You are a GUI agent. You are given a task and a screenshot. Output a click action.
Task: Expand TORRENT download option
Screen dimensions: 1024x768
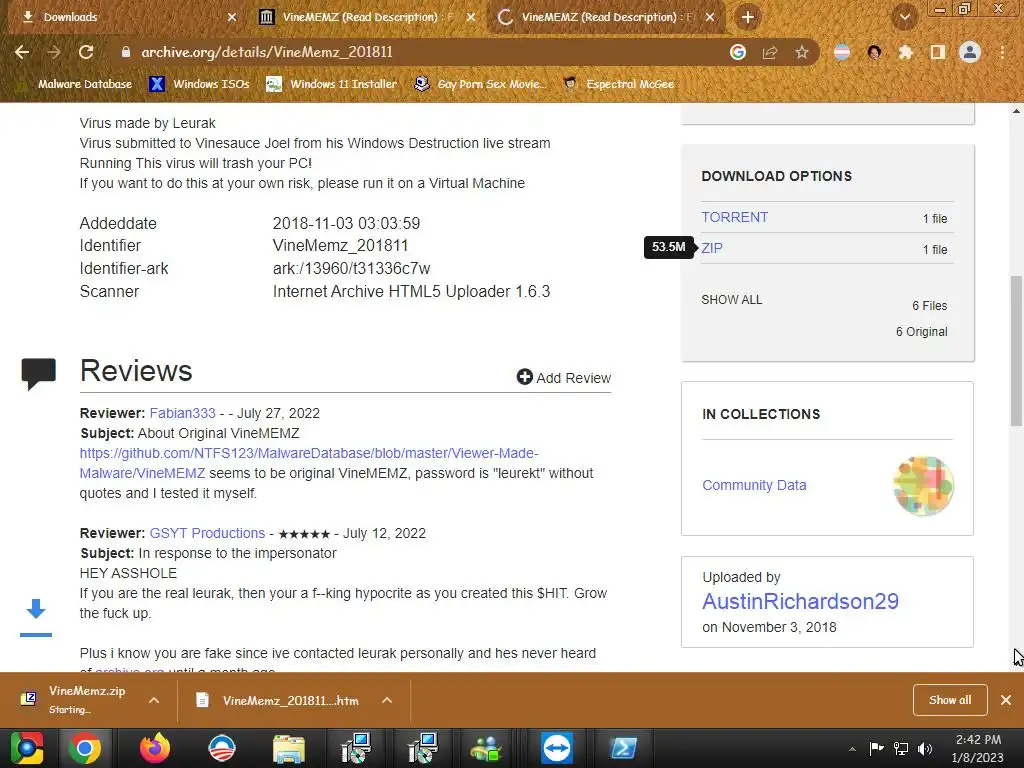click(734, 217)
